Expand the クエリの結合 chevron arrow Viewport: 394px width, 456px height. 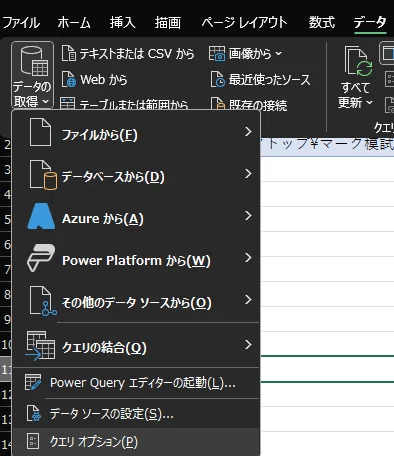248,345
